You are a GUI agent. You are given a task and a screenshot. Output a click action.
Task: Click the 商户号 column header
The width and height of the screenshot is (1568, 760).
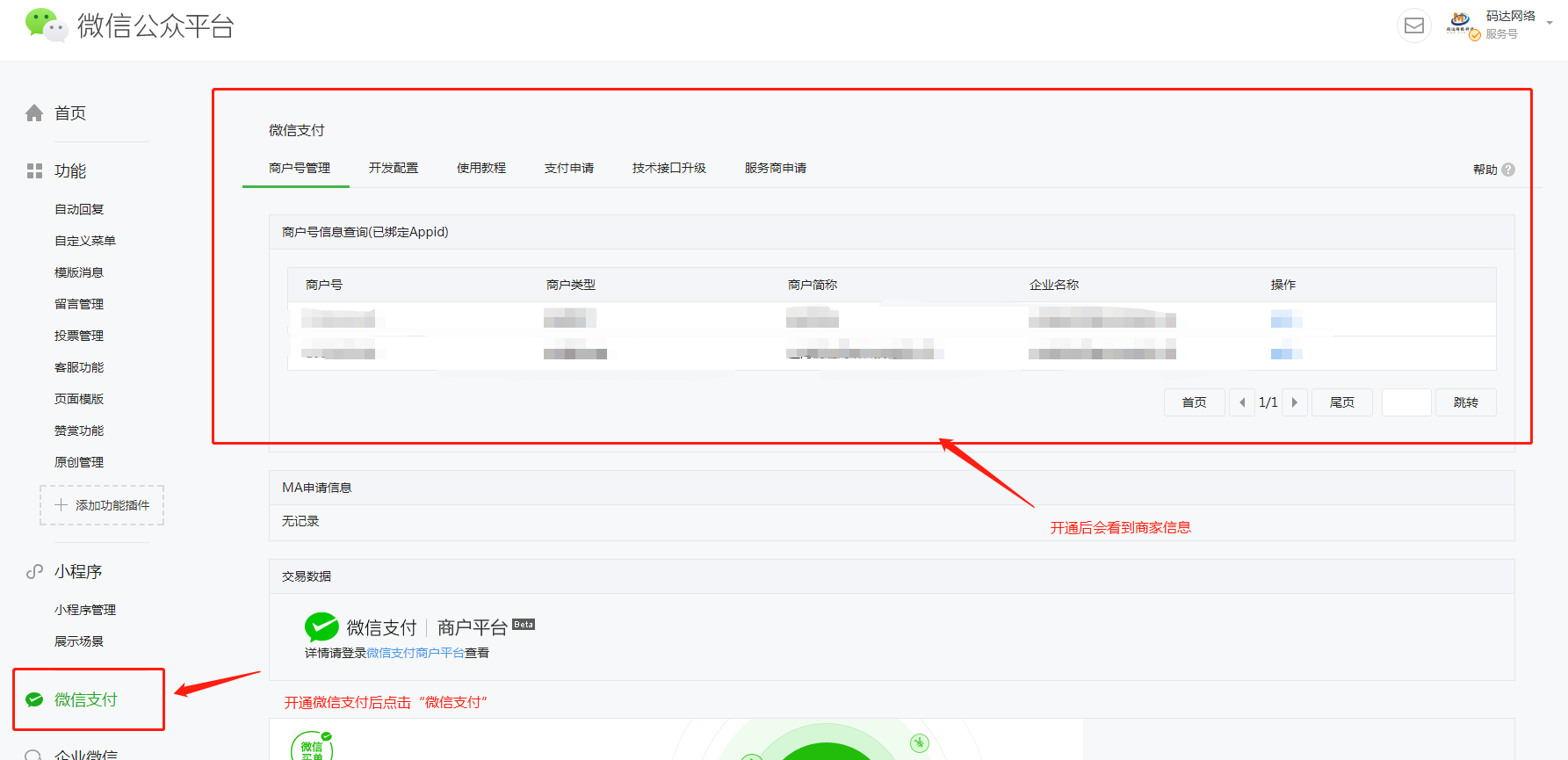pyautogui.click(x=324, y=285)
